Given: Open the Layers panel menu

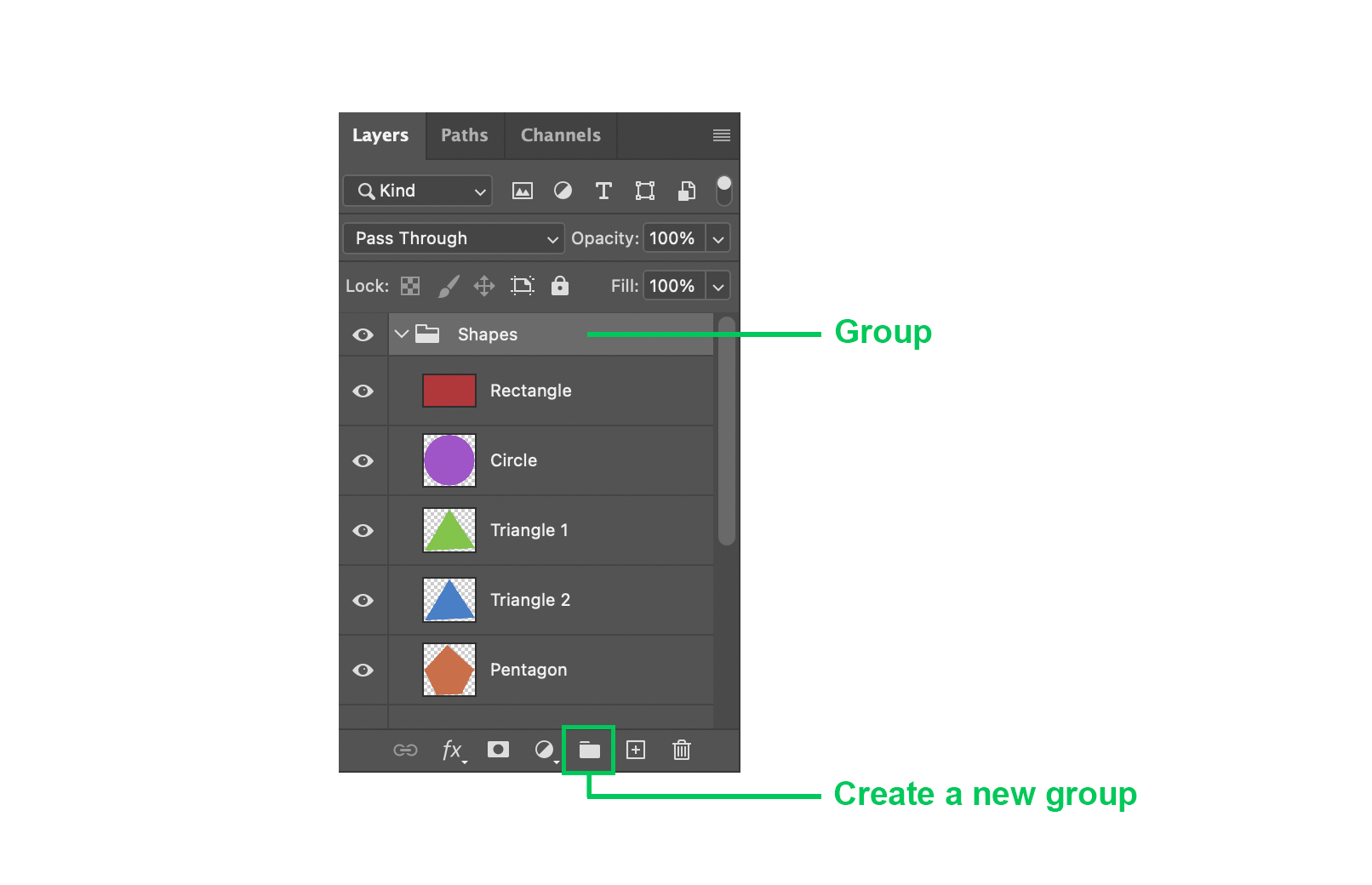Looking at the screenshot, I should tap(721, 135).
